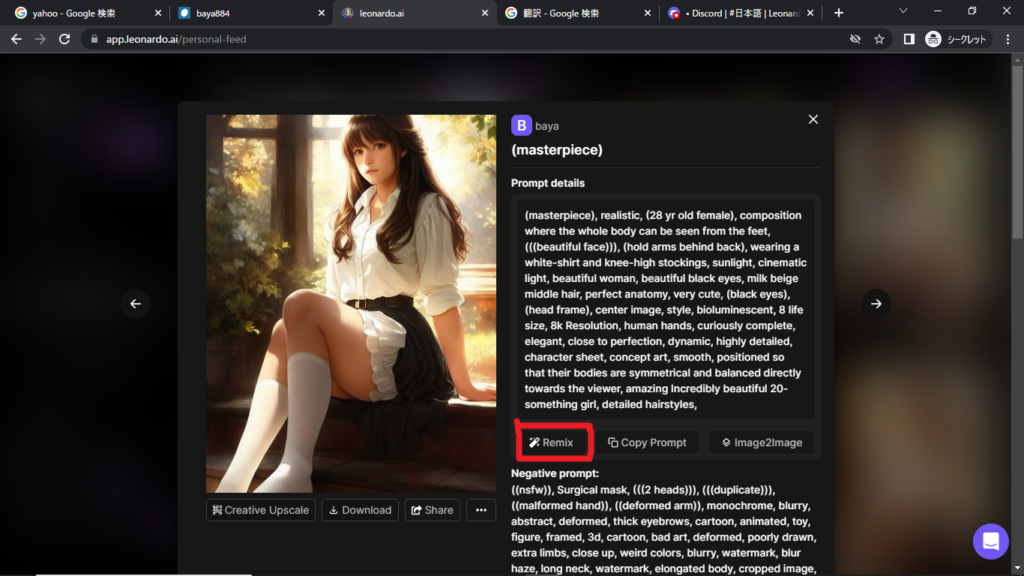Click the generated girl image thumbnail

pos(350,303)
